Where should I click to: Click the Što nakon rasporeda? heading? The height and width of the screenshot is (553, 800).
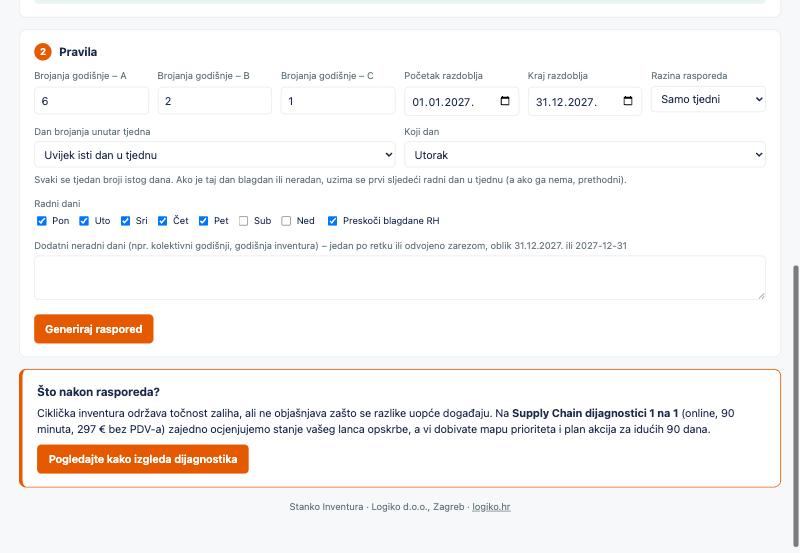[98, 392]
